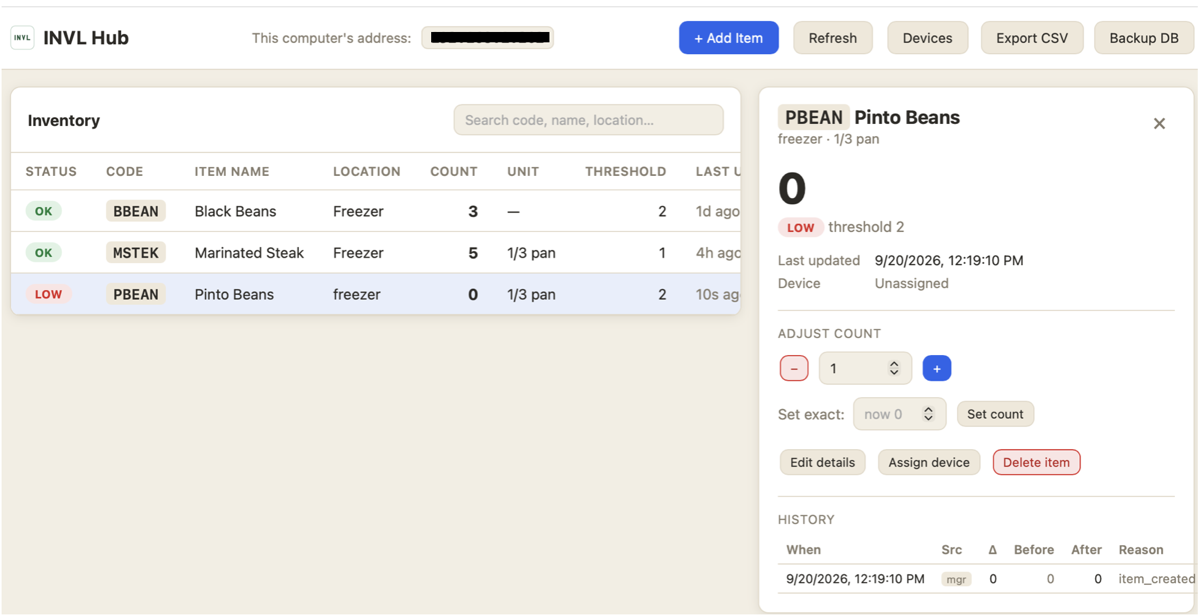
Task: Click the BBEAN code badge
Action: click(136, 212)
